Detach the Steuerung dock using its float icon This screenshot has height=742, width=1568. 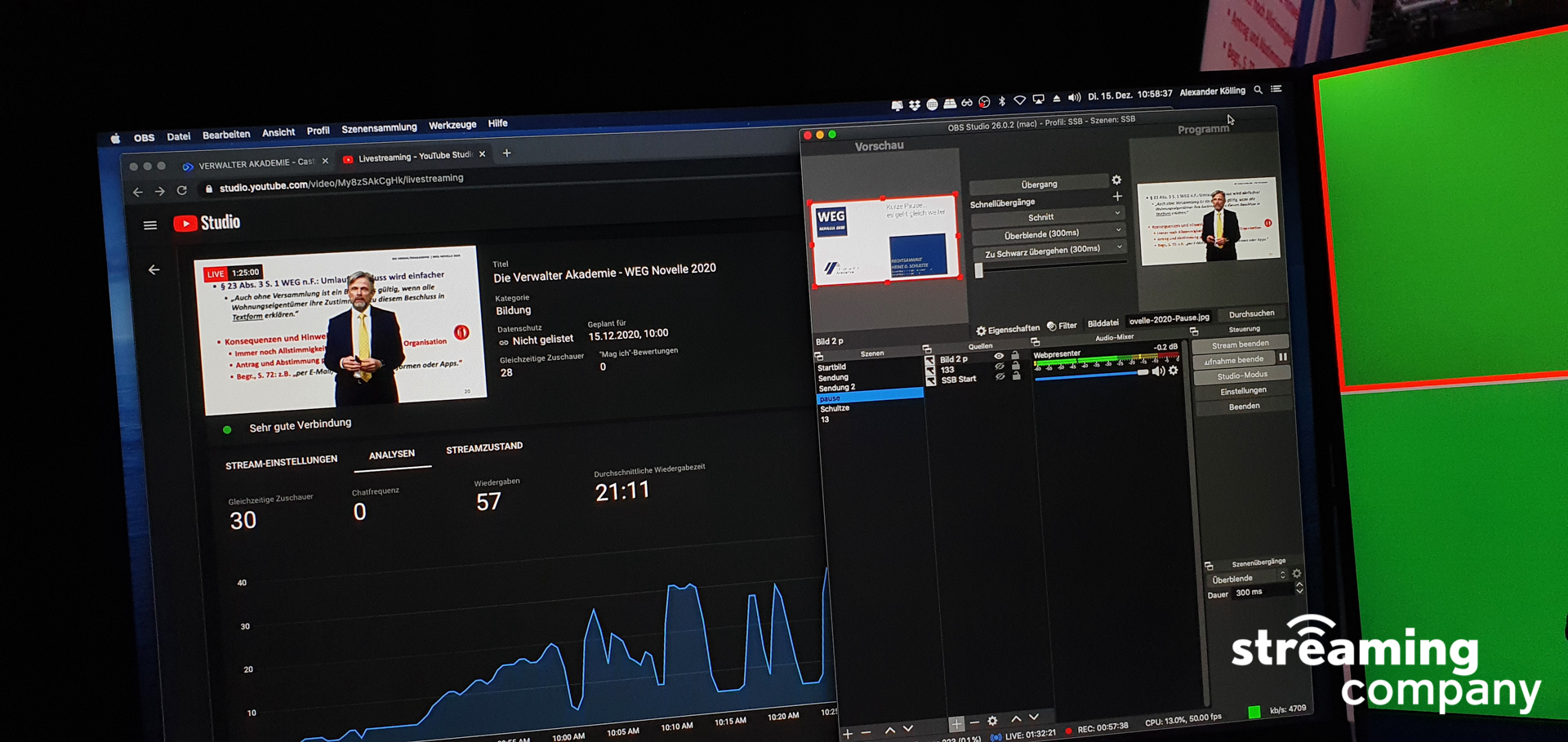pyautogui.click(x=1194, y=331)
